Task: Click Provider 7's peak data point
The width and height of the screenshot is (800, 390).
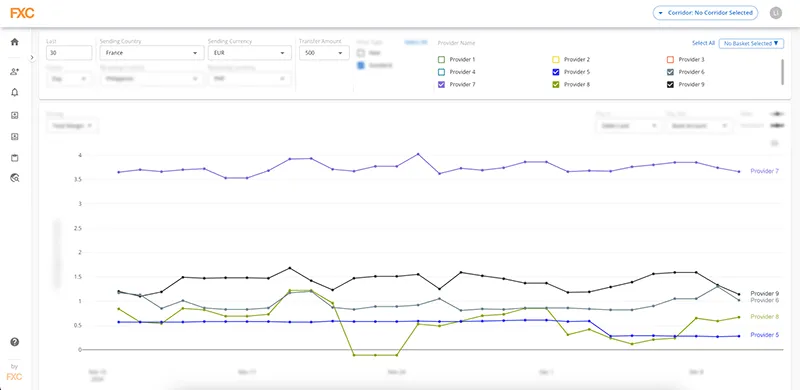Action: pyautogui.click(x=418, y=154)
